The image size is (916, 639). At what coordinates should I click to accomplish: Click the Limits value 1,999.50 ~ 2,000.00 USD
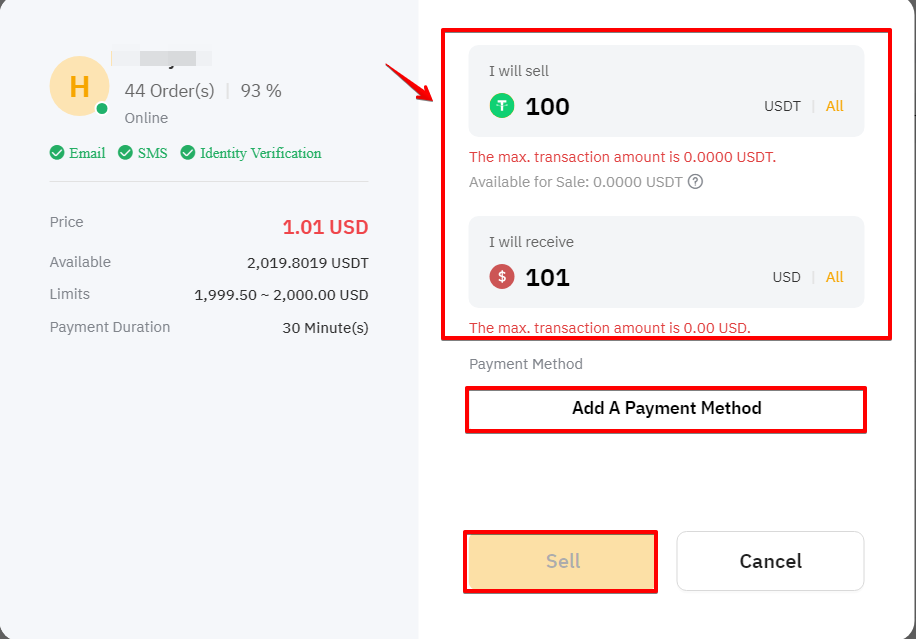(281, 295)
